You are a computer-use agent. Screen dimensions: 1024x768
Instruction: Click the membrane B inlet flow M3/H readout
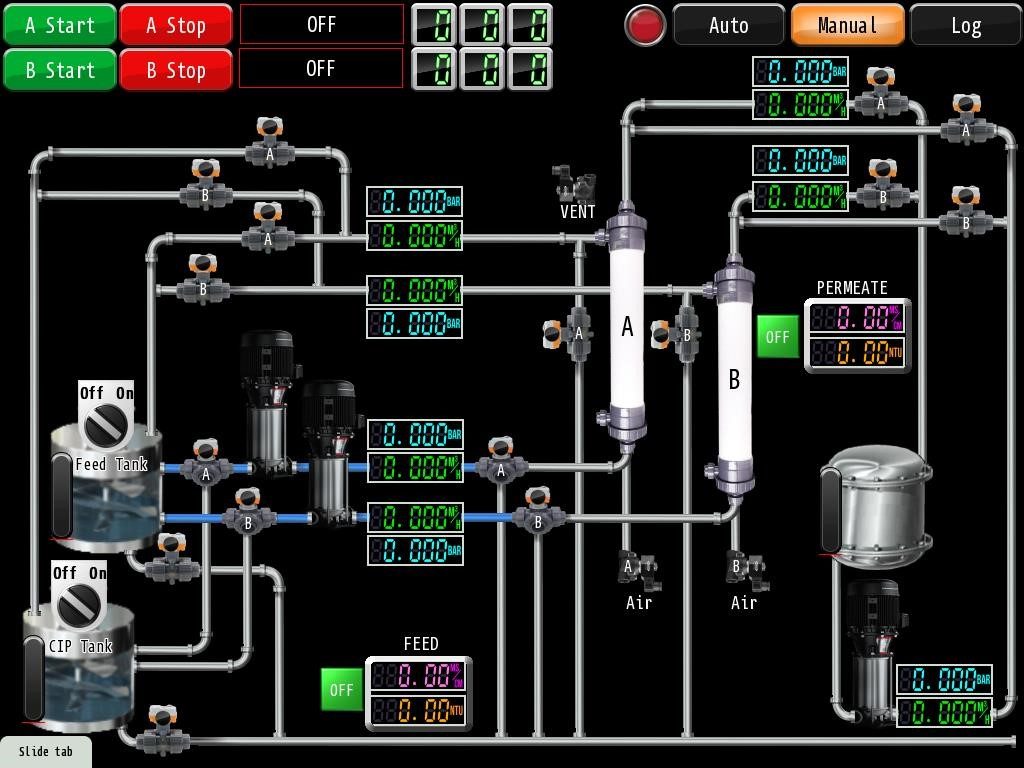(x=415, y=290)
